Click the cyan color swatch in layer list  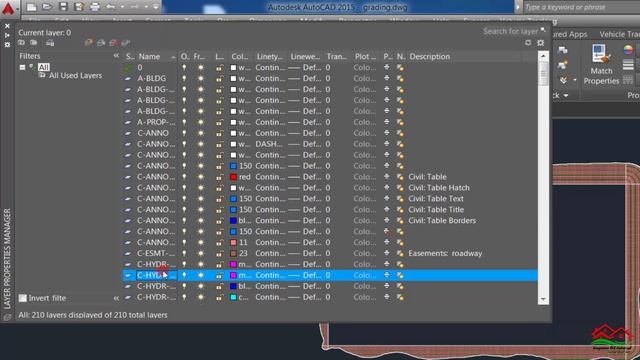233,297
